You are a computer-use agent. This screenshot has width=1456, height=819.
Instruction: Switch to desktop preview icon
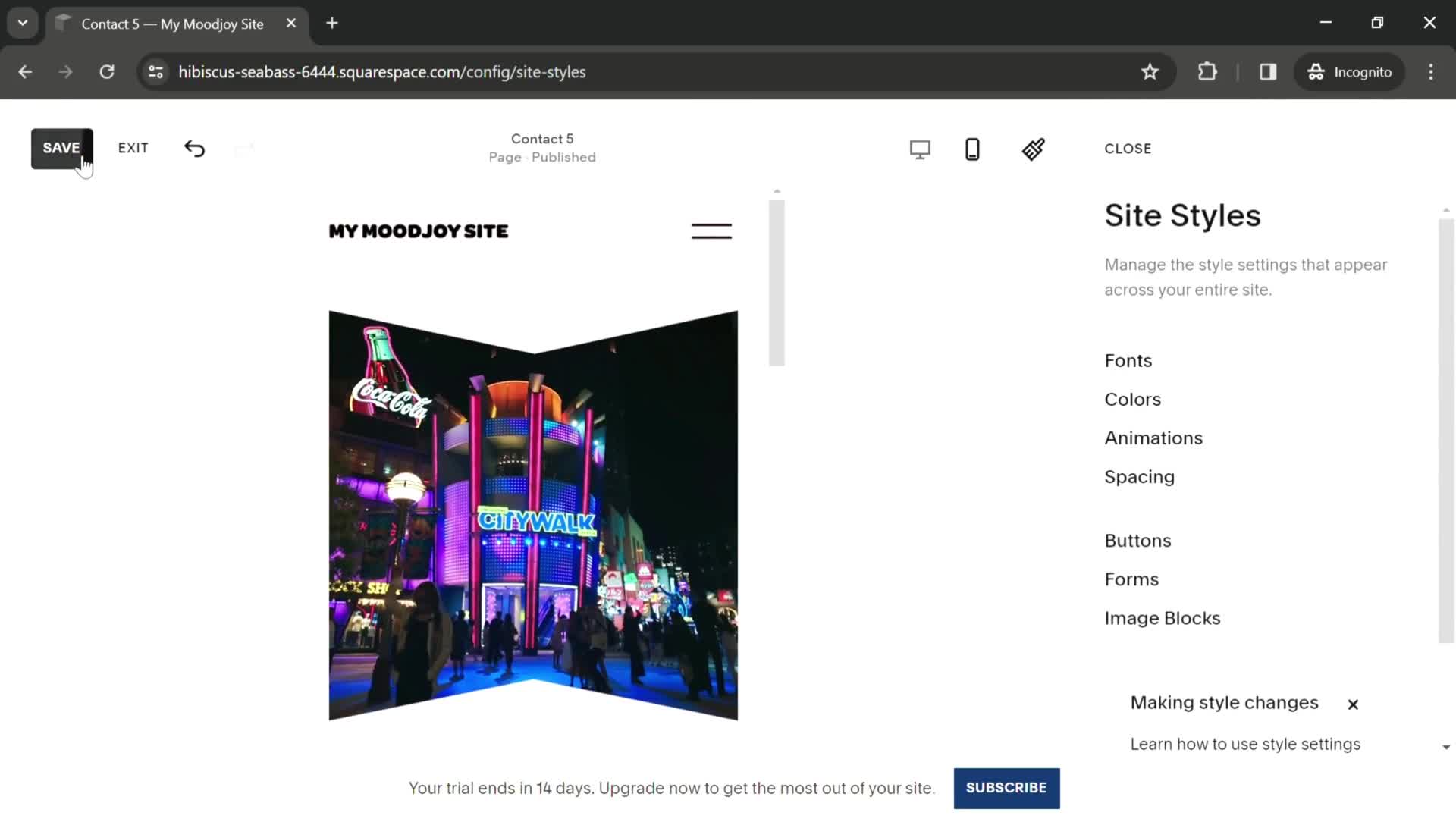coord(920,149)
